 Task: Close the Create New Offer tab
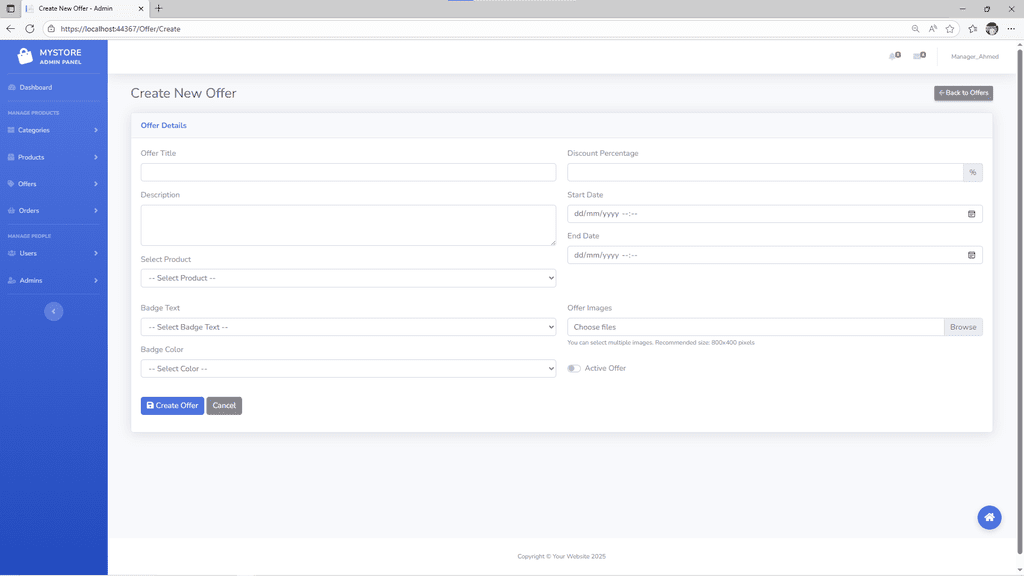pyautogui.click(x=140, y=8)
